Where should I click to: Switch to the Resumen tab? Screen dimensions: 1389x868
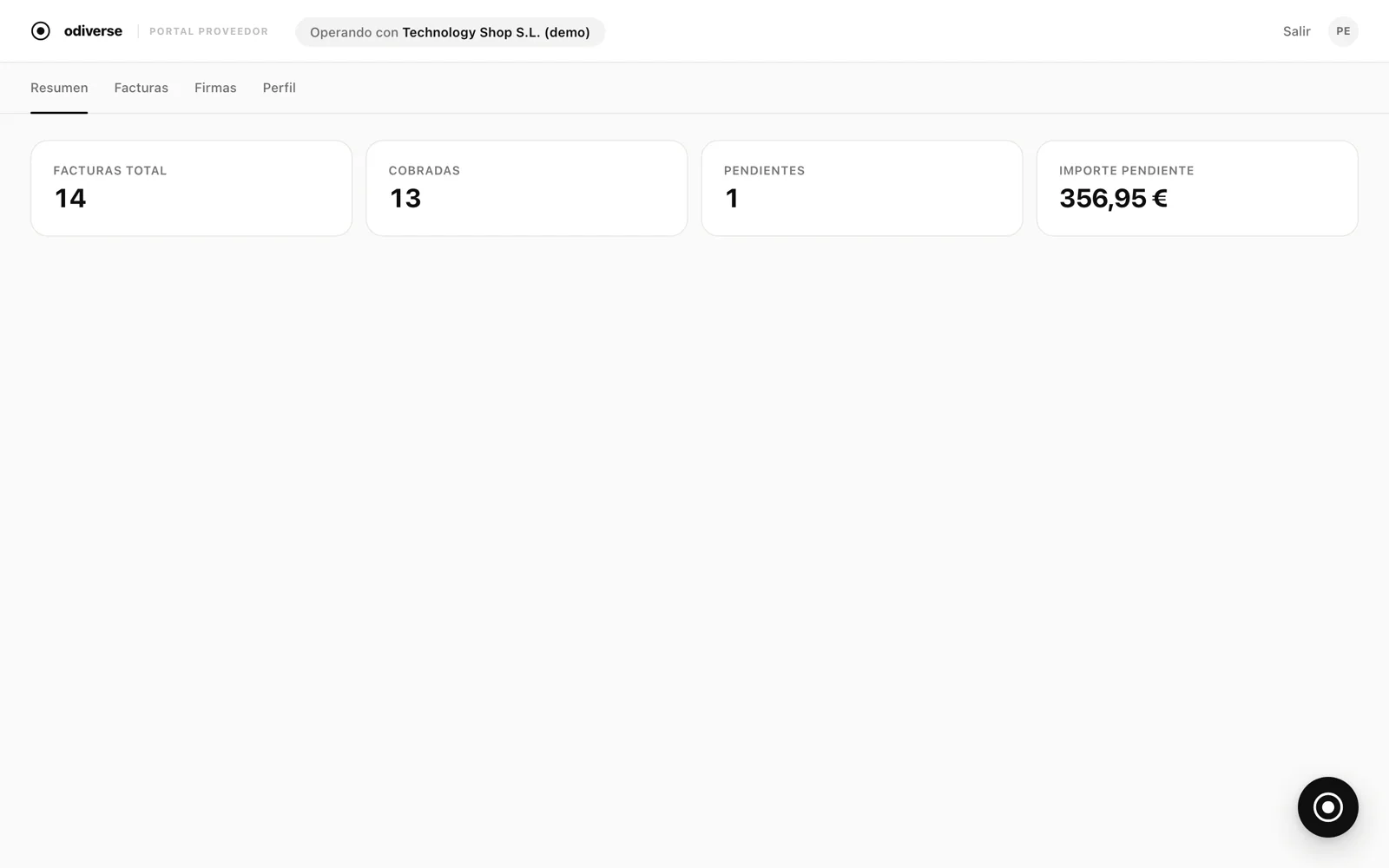point(59,88)
